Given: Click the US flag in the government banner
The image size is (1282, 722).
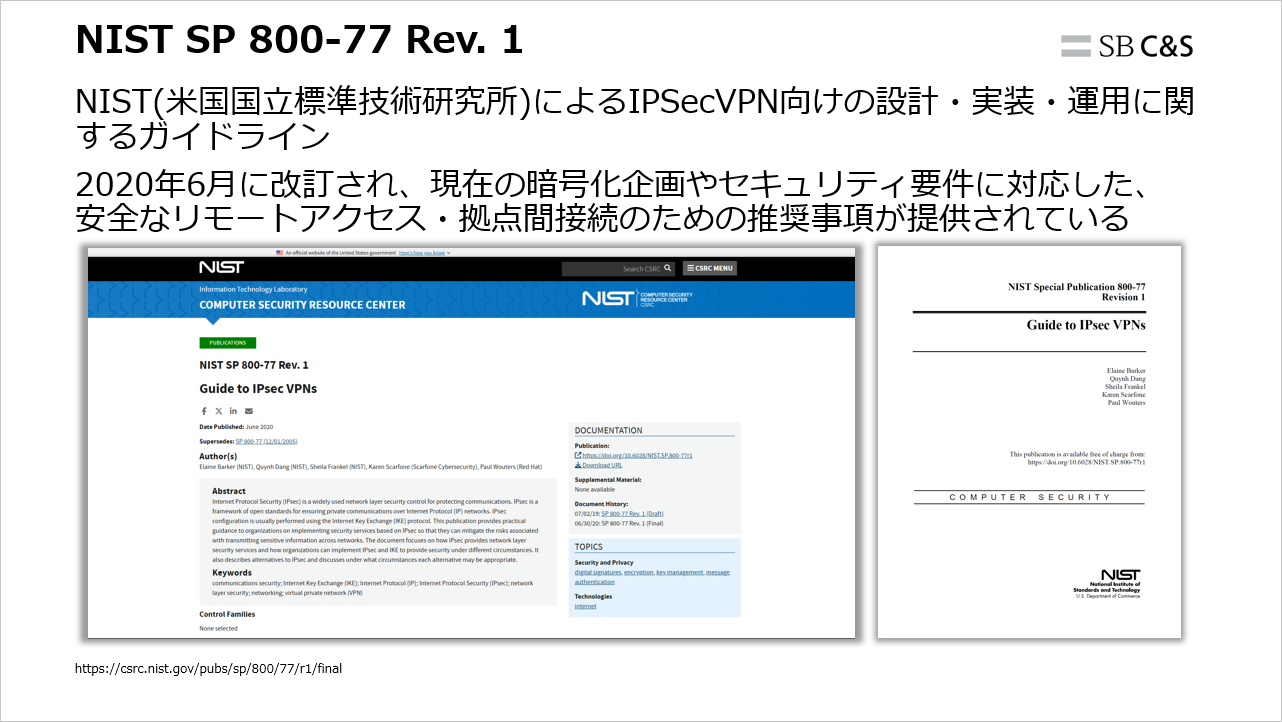Looking at the screenshot, I should point(279,252).
